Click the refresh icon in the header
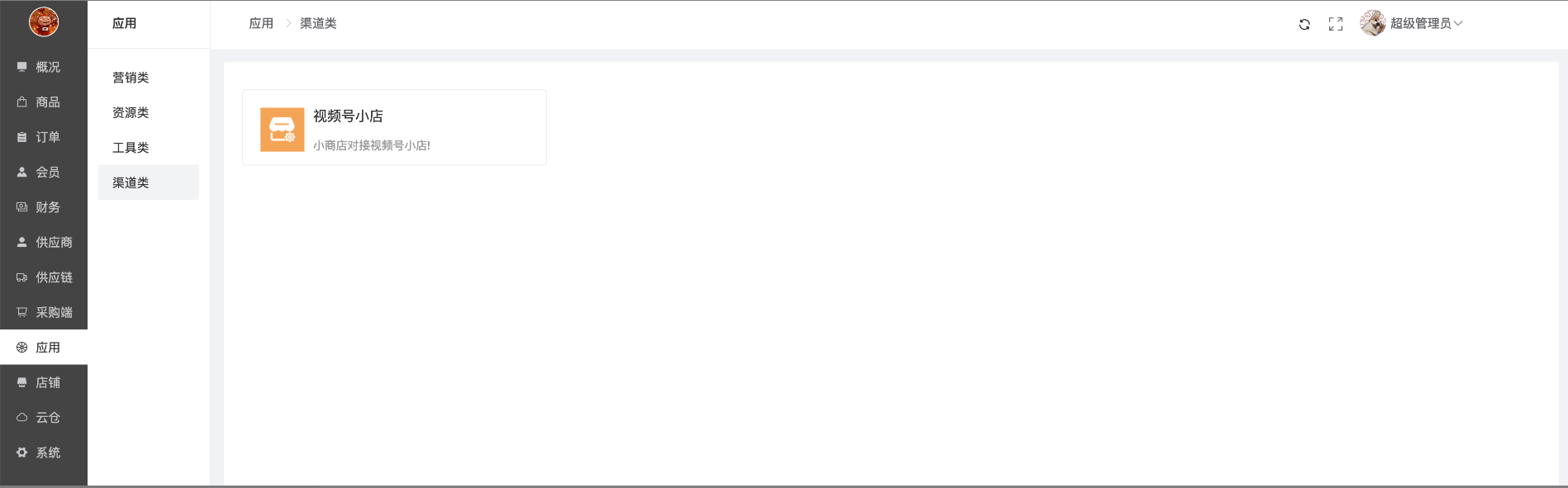This screenshot has width=1568, height=488. pyautogui.click(x=1304, y=24)
